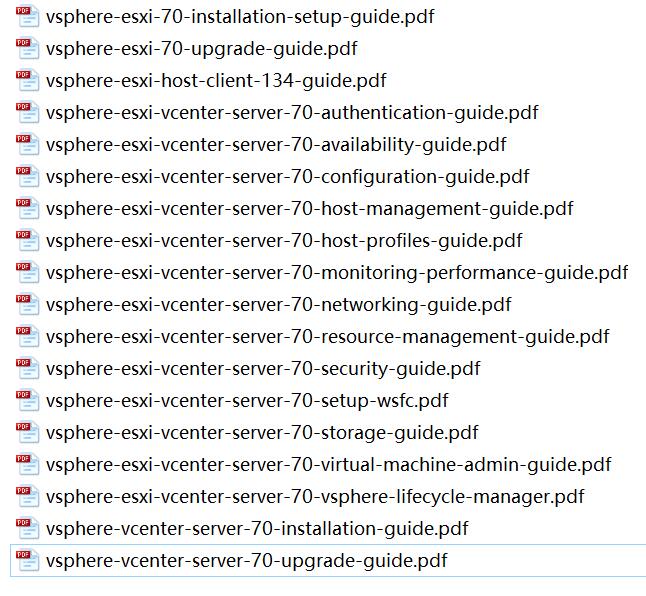Click PDF icon for configuration-guide.pdf
This screenshot has height=596, width=646.
tap(28, 177)
